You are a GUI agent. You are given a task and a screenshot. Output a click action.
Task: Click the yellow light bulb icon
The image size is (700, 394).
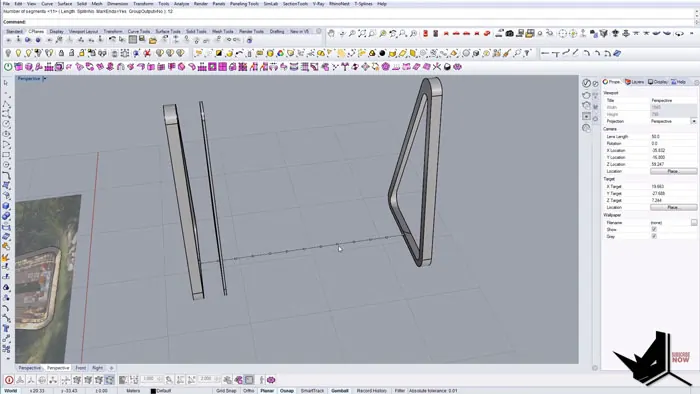[18, 54]
